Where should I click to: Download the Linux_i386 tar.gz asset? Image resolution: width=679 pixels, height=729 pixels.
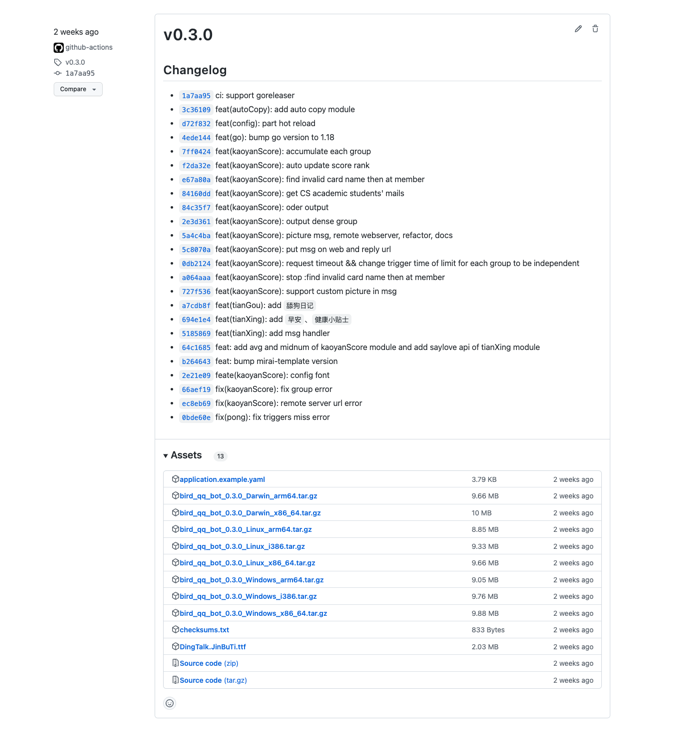point(242,546)
